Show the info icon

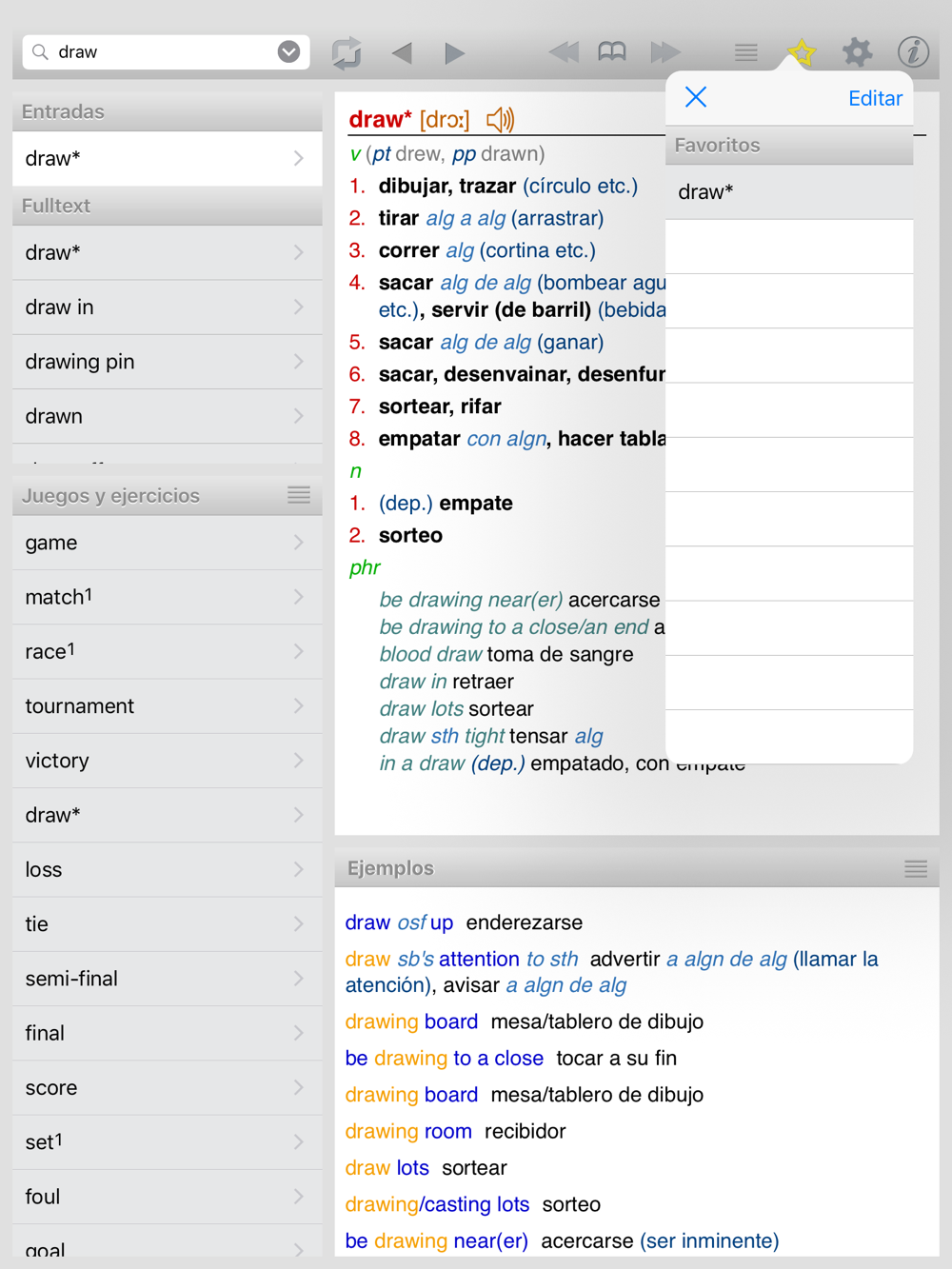(x=913, y=51)
